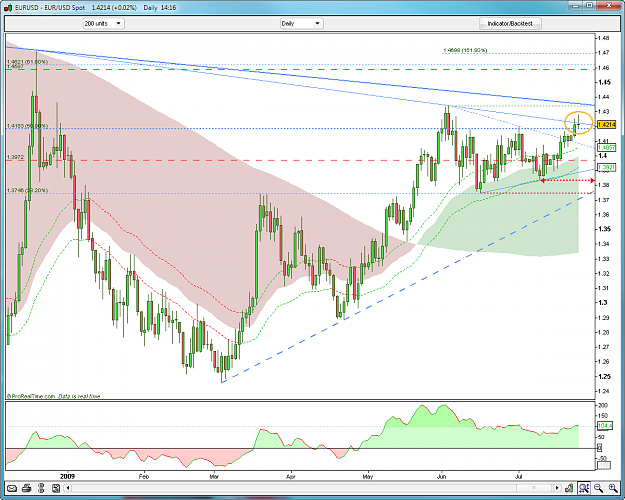Click the scroll right arrow

(557, 488)
